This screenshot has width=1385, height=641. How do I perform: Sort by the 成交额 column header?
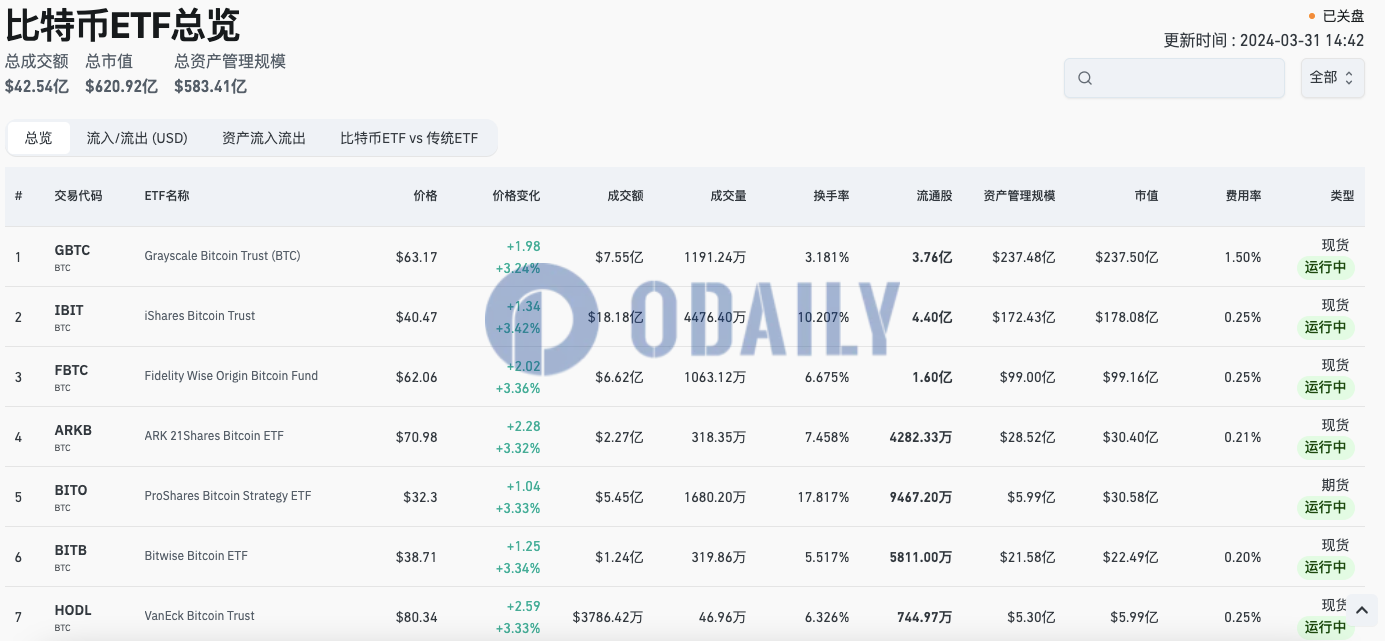[625, 196]
